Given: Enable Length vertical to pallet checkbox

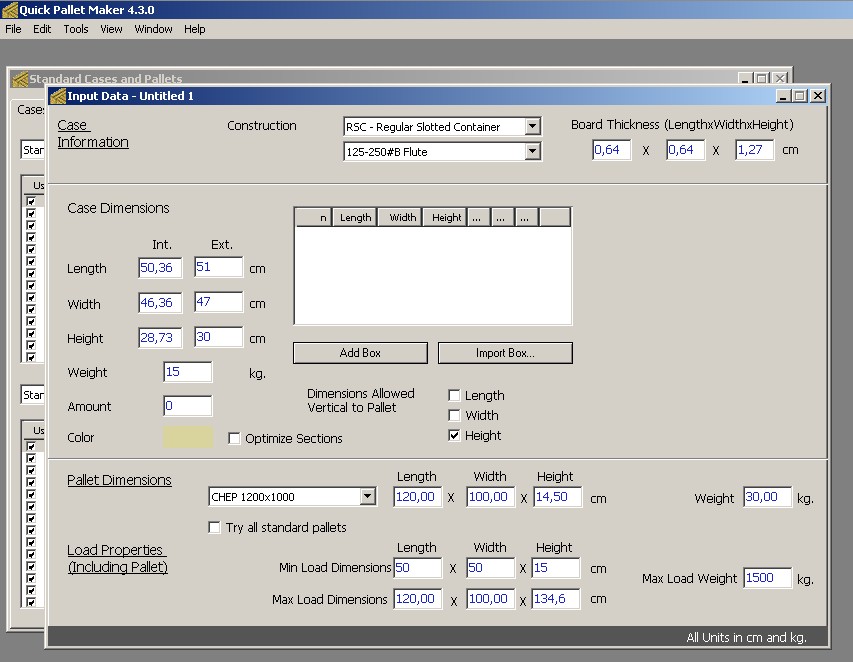Looking at the screenshot, I should coord(454,395).
